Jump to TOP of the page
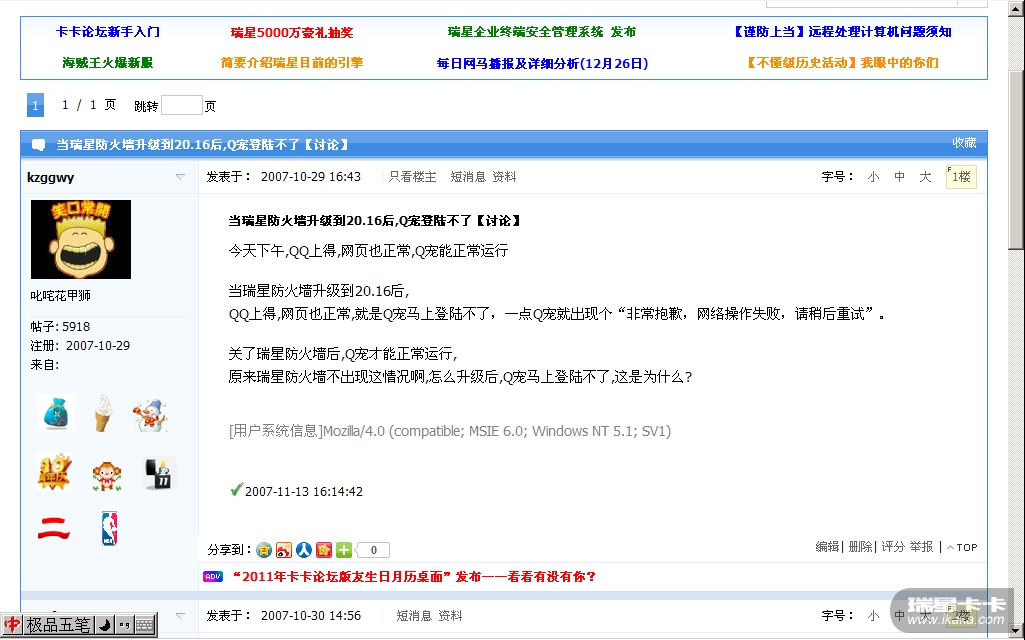This screenshot has height=640, width=1025. (x=962, y=547)
